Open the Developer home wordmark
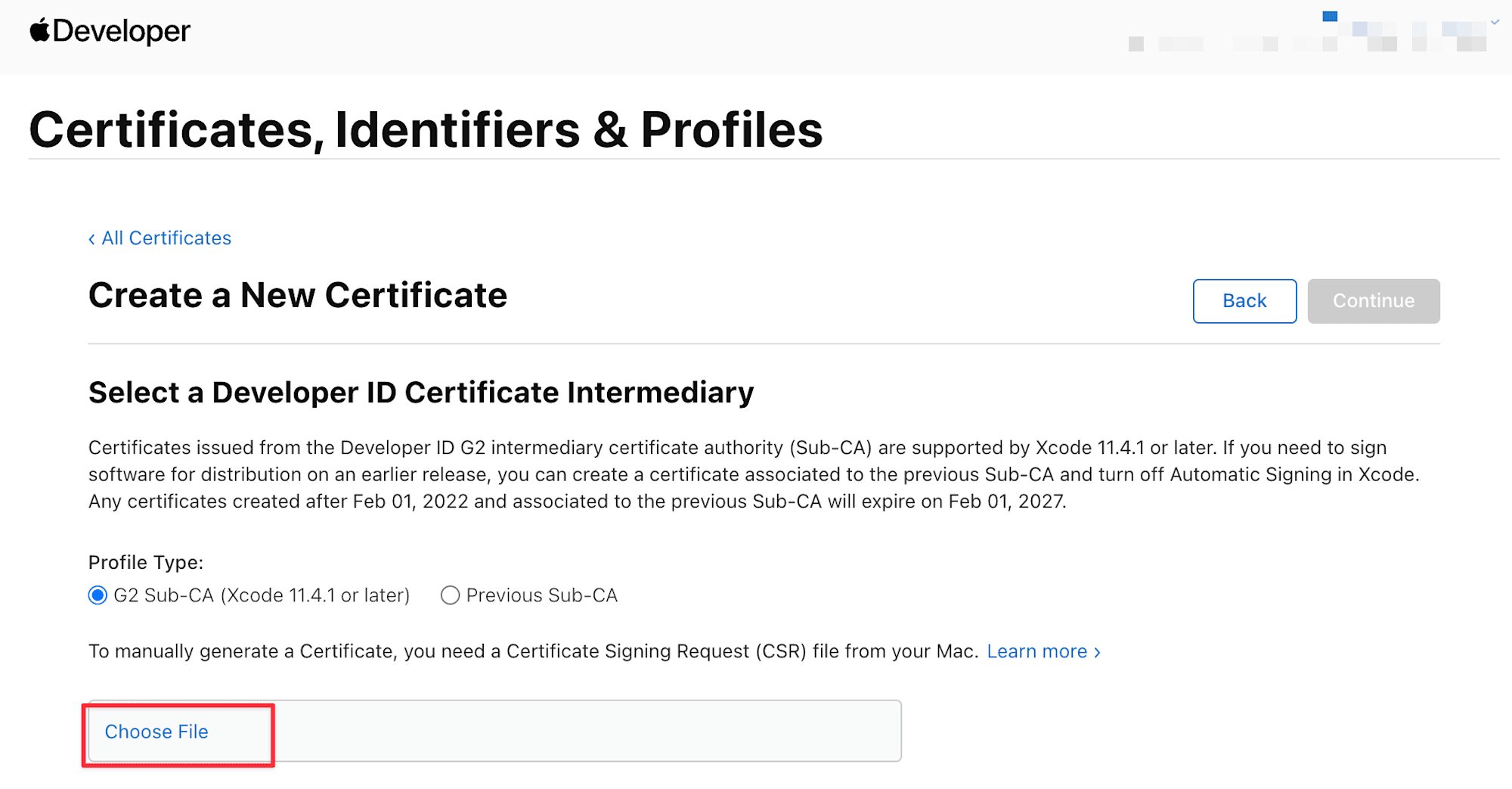This screenshot has width=1512, height=789. pos(121,31)
